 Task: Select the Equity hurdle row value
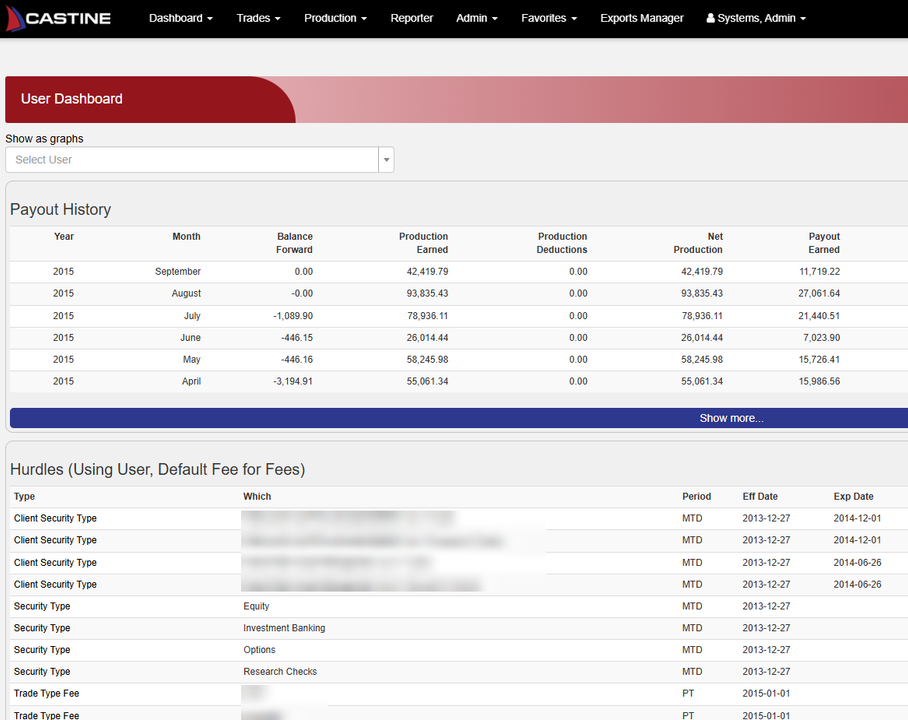coord(256,606)
